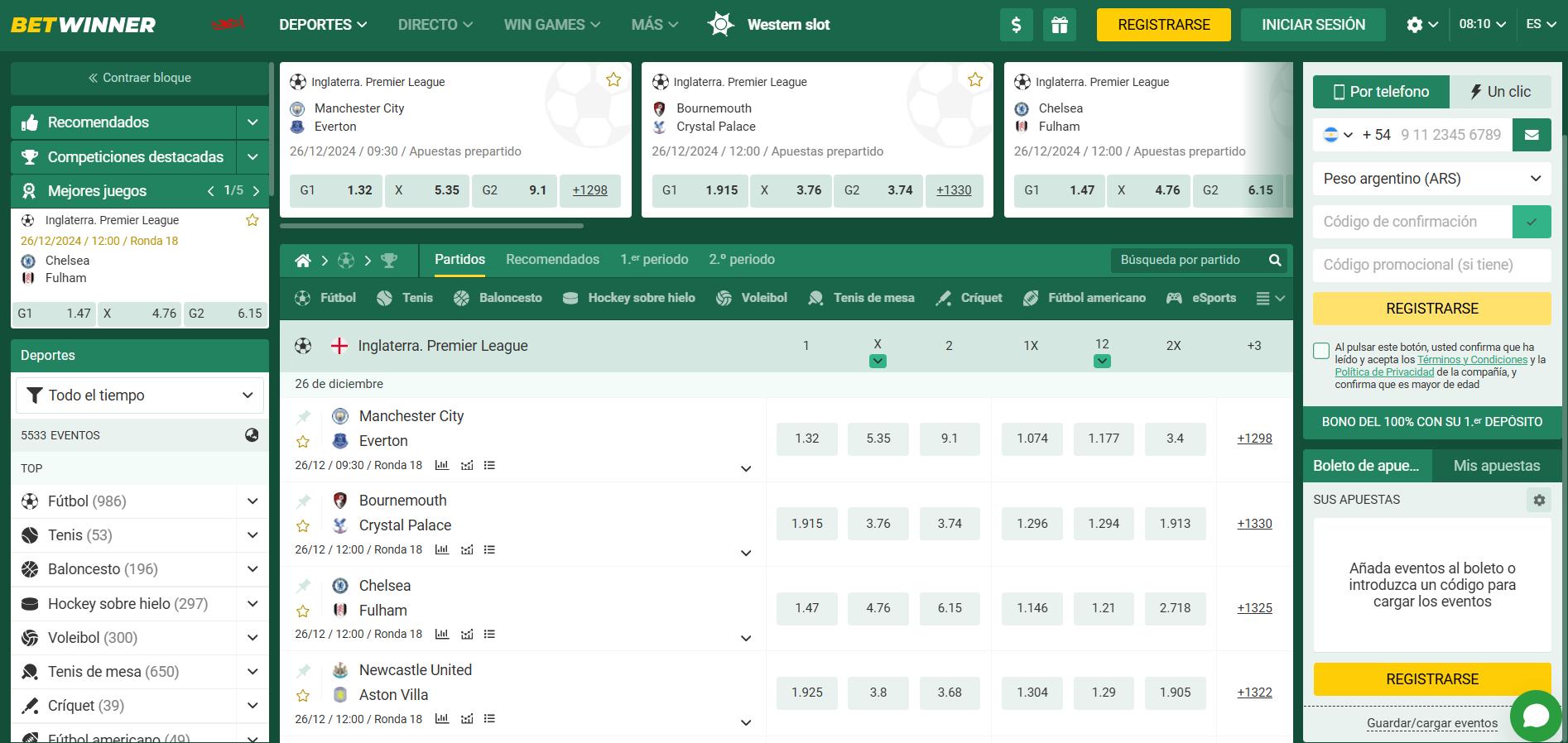Viewport: 1568px width, 743px height.
Task: Open list icon for Chelsea vs Fulham row
Action: click(x=489, y=634)
